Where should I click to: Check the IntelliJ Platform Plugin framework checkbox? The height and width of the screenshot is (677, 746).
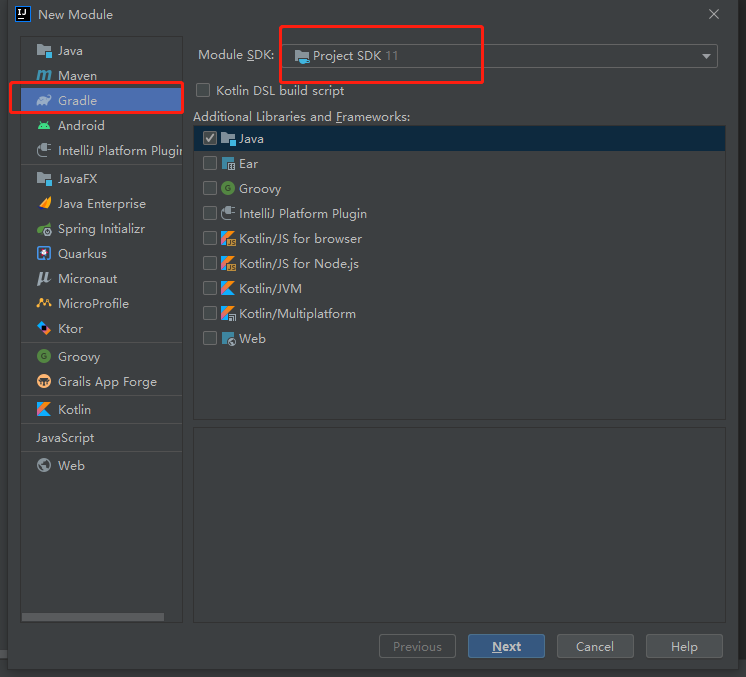point(210,214)
